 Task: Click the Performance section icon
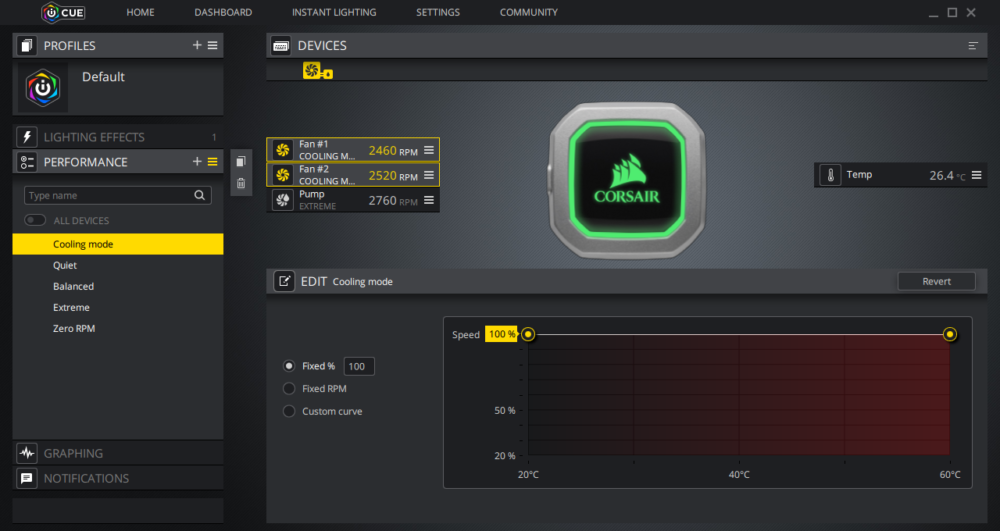[26, 162]
